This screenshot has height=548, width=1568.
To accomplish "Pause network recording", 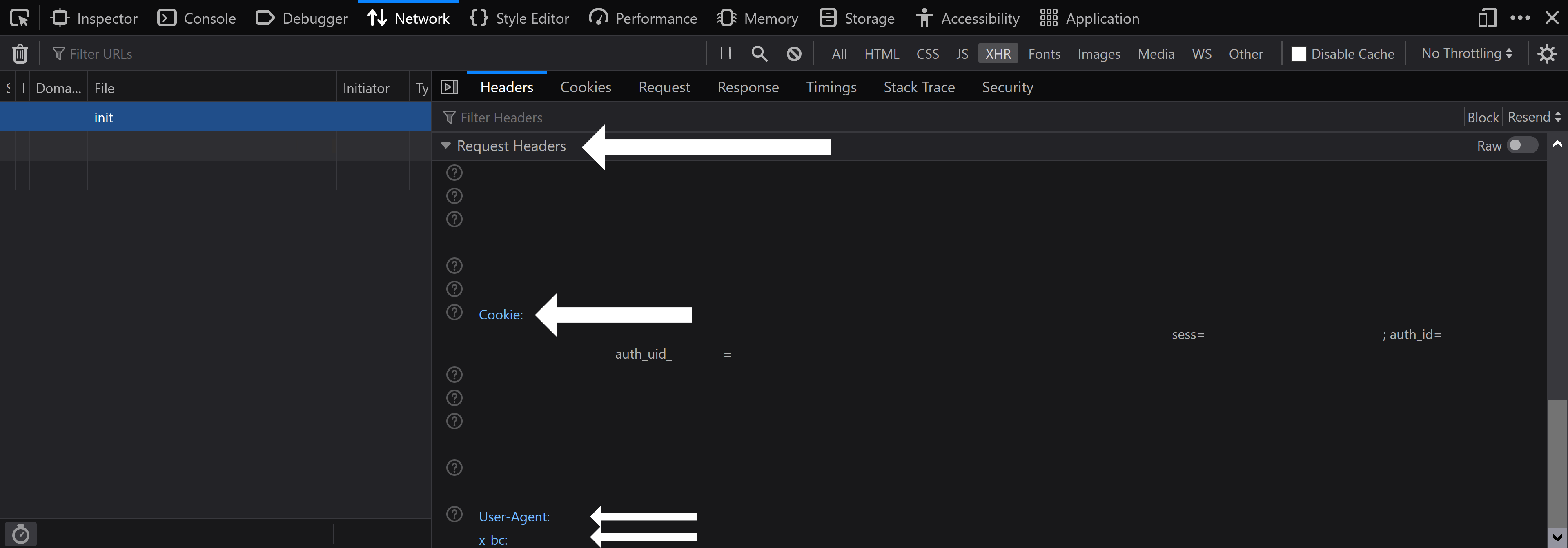I will (725, 53).
